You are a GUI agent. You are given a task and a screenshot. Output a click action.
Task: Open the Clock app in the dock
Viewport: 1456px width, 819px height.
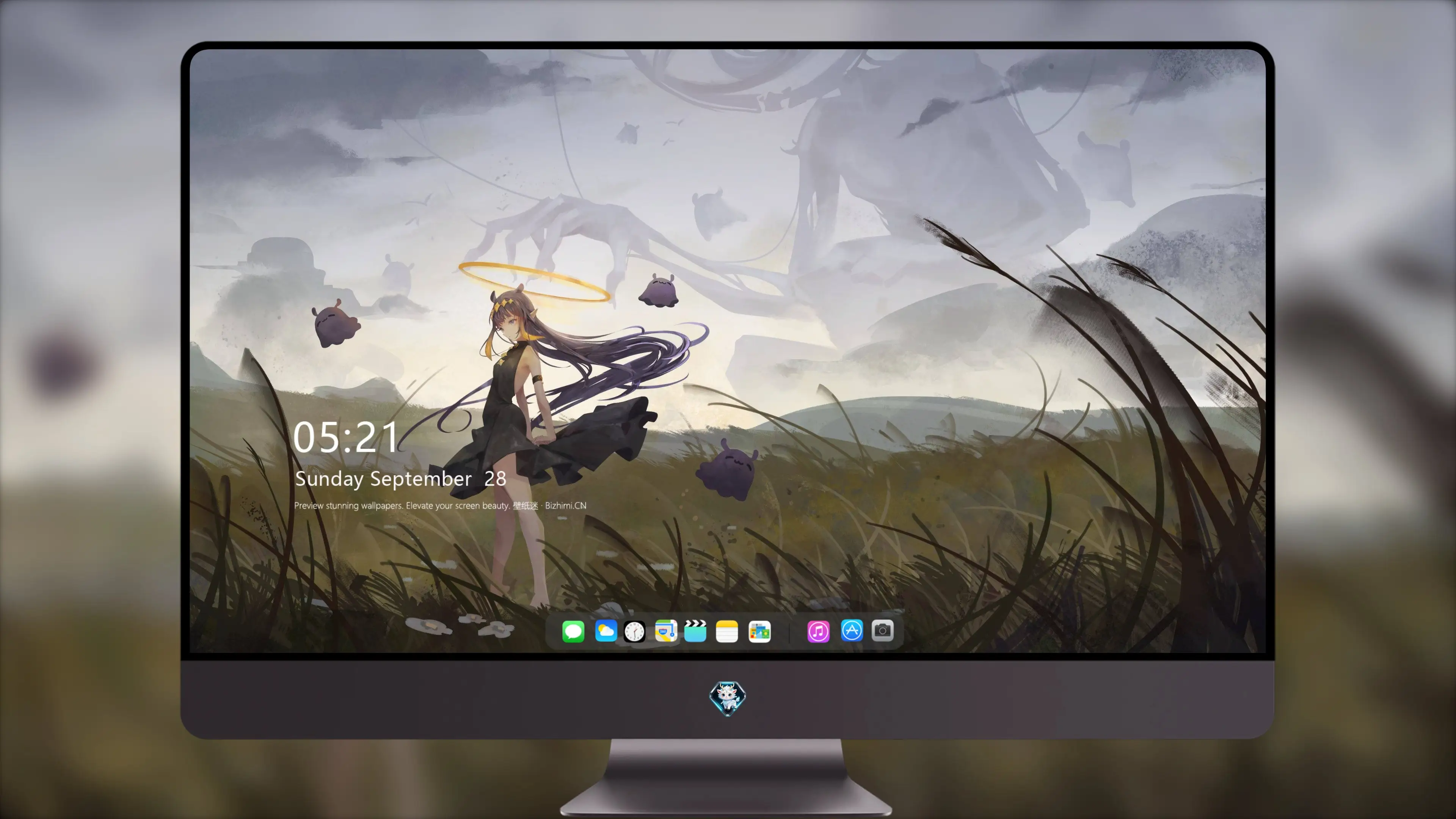click(x=634, y=631)
